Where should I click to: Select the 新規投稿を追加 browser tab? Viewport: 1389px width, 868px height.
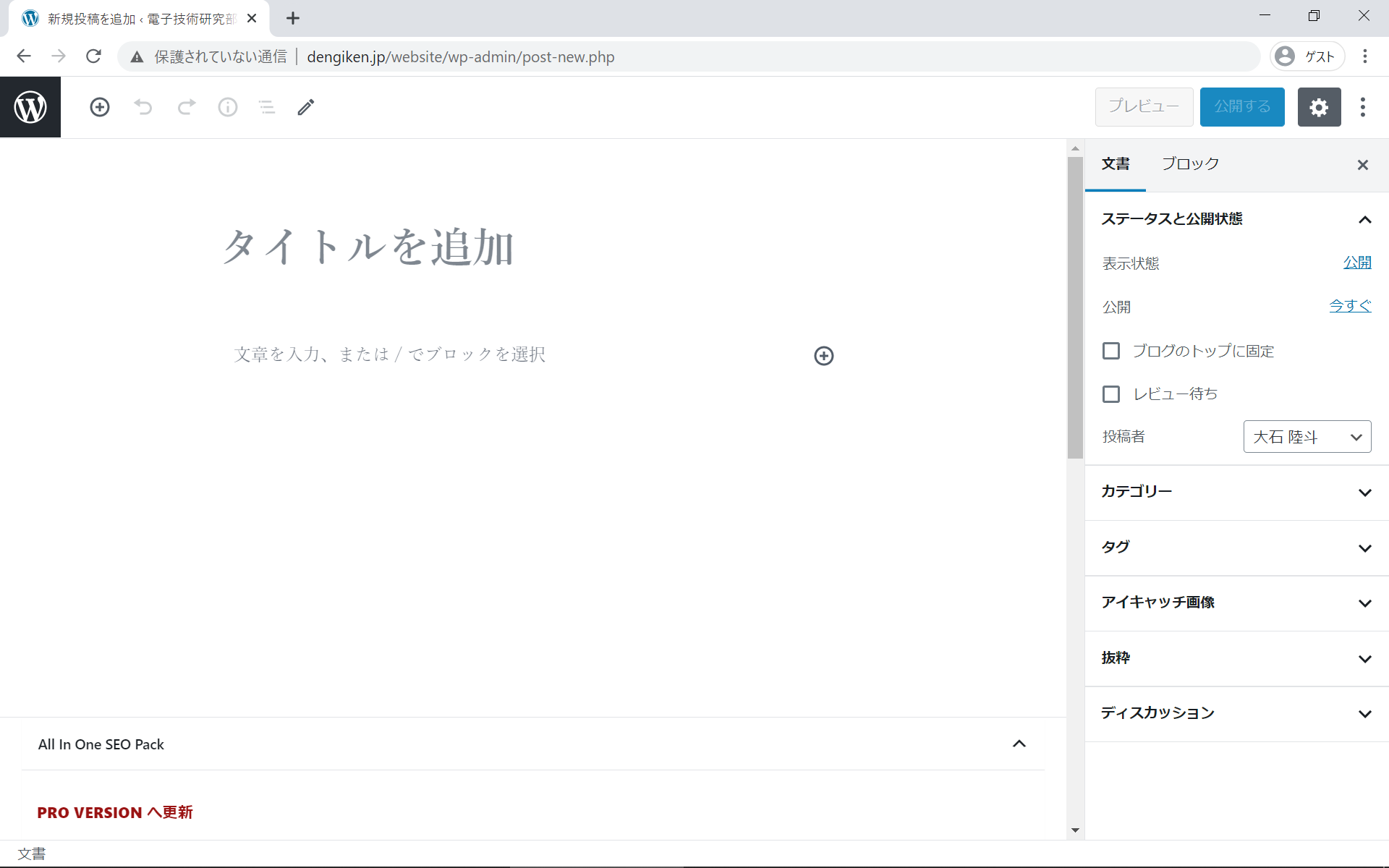click(x=139, y=19)
